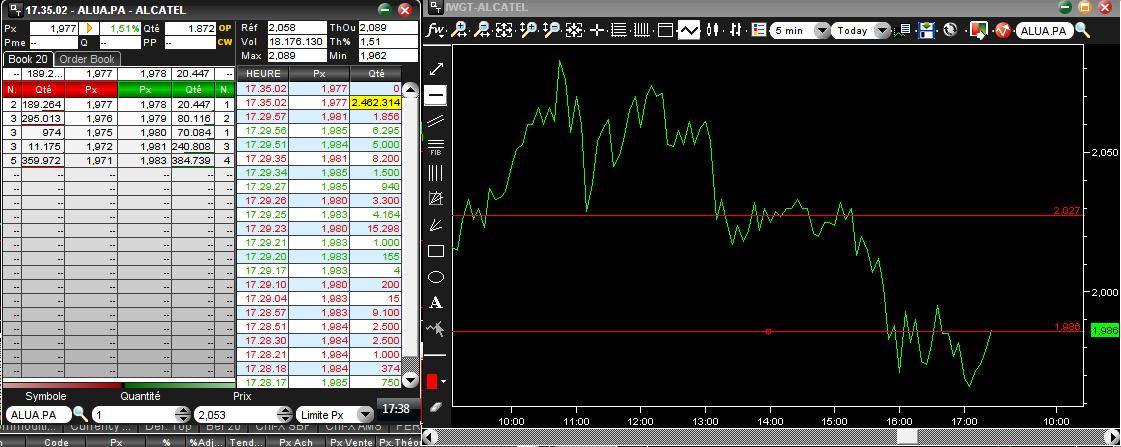
Task: Click the trade quantity 15.298 cell
Action: point(375,228)
